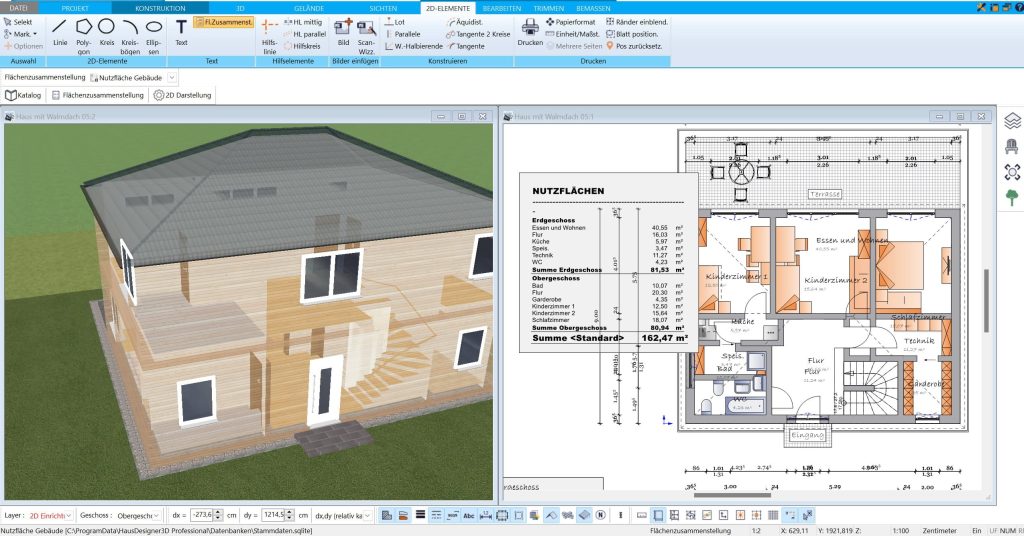This screenshot has width=1024, height=536.
Task: Toggle Ränder einblend. margins display
Action: click(637, 22)
